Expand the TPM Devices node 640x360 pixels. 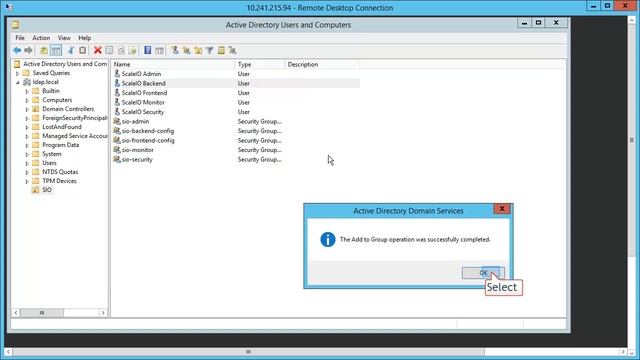coord(27,181)
